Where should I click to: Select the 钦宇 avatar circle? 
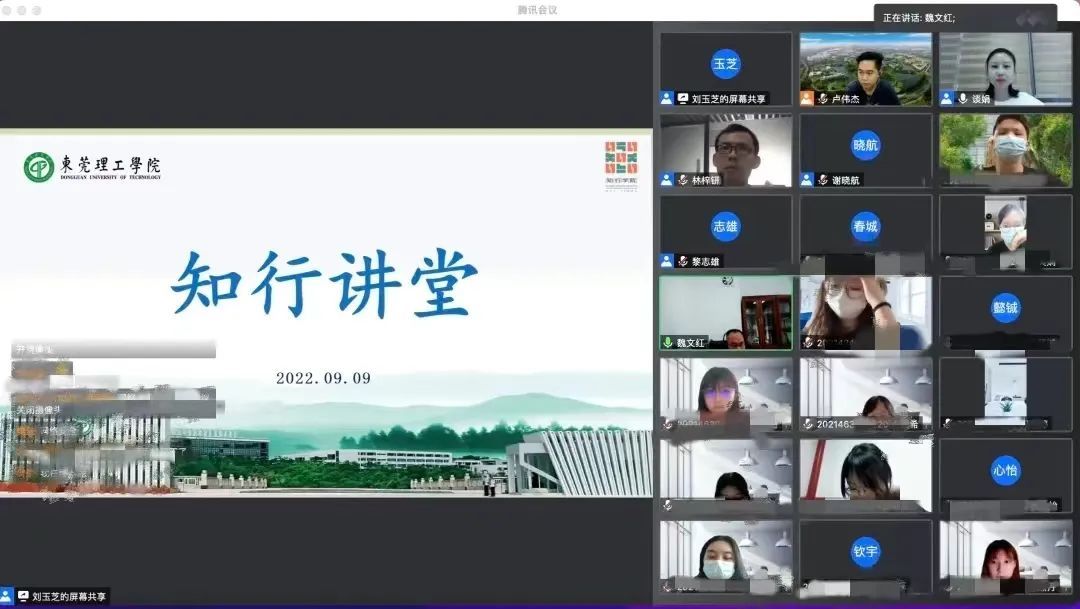pos(865,552)
